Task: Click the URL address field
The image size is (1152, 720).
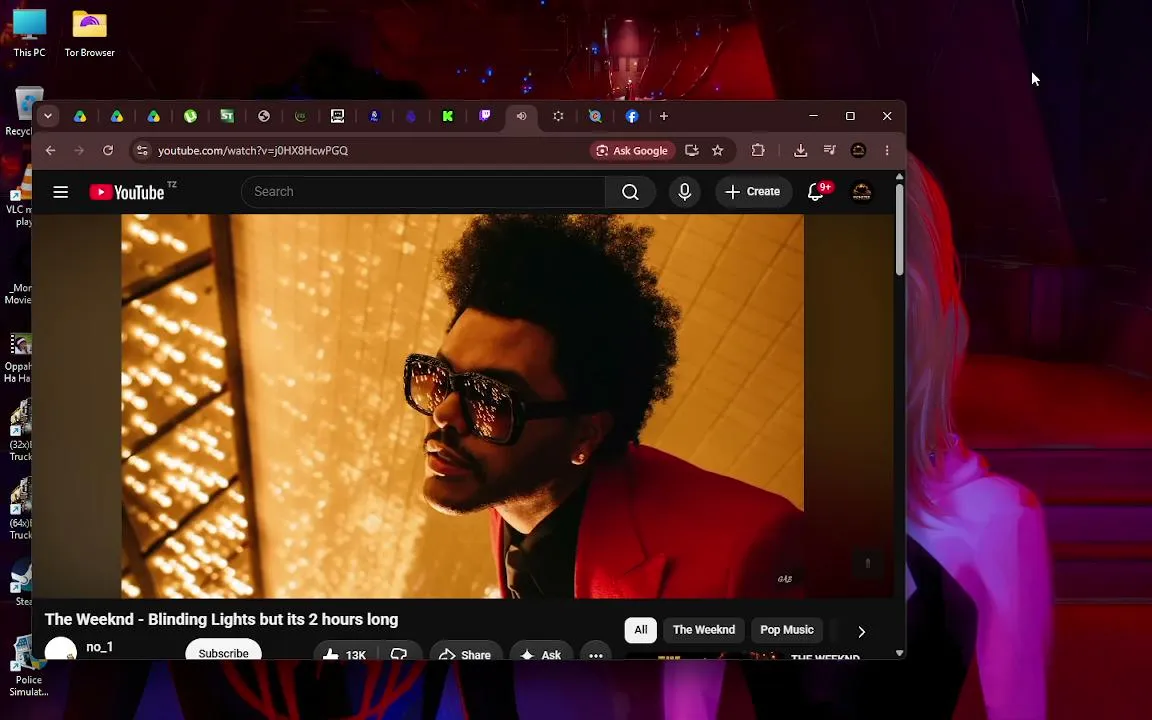Action: coord(367,151)
